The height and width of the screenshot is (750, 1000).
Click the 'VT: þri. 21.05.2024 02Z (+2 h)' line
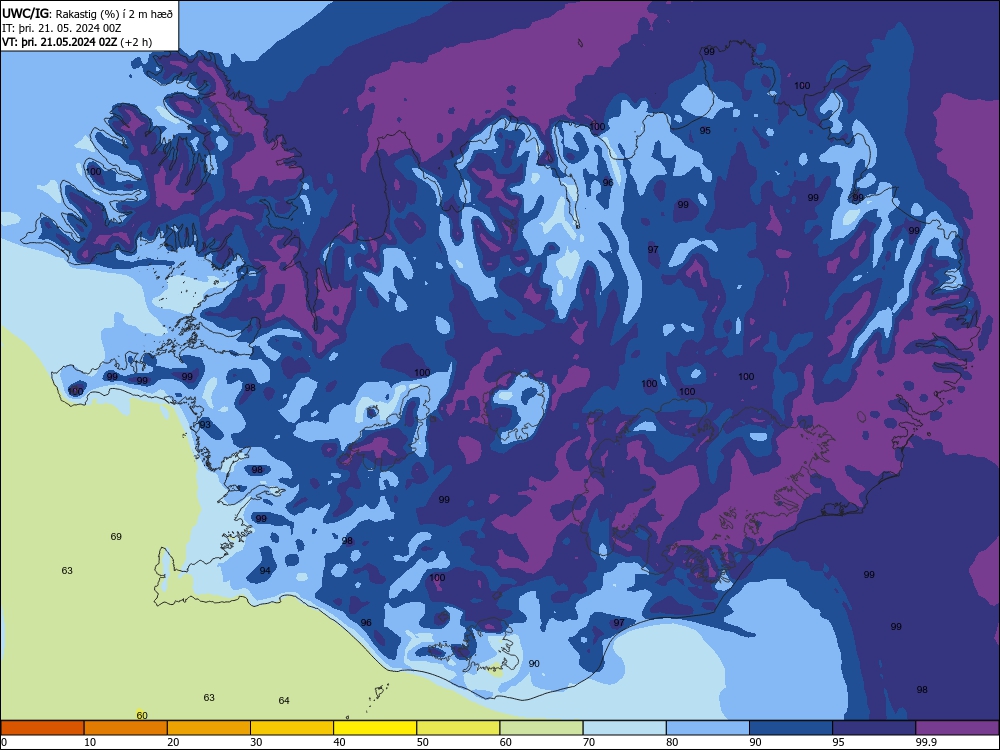(77, 42)
